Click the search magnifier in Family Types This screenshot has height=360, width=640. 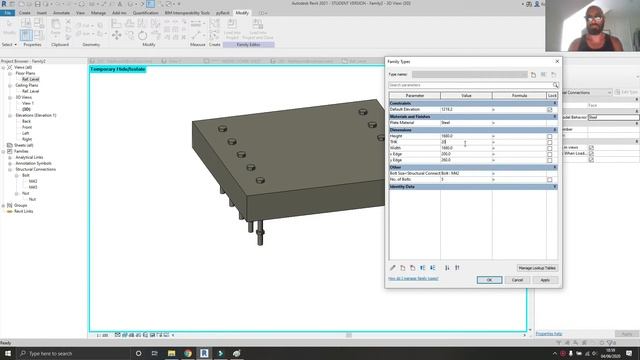pyautogui.click(x=556, y=85)
